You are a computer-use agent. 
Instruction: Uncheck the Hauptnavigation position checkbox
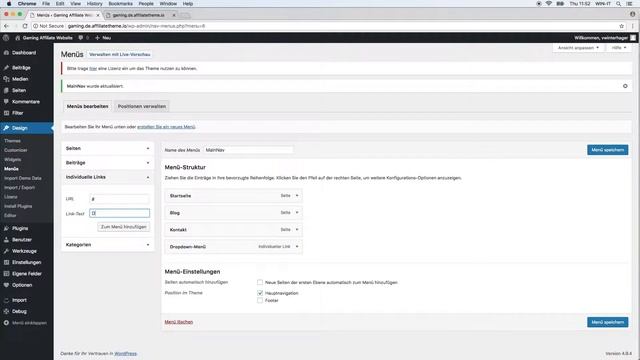260,293
